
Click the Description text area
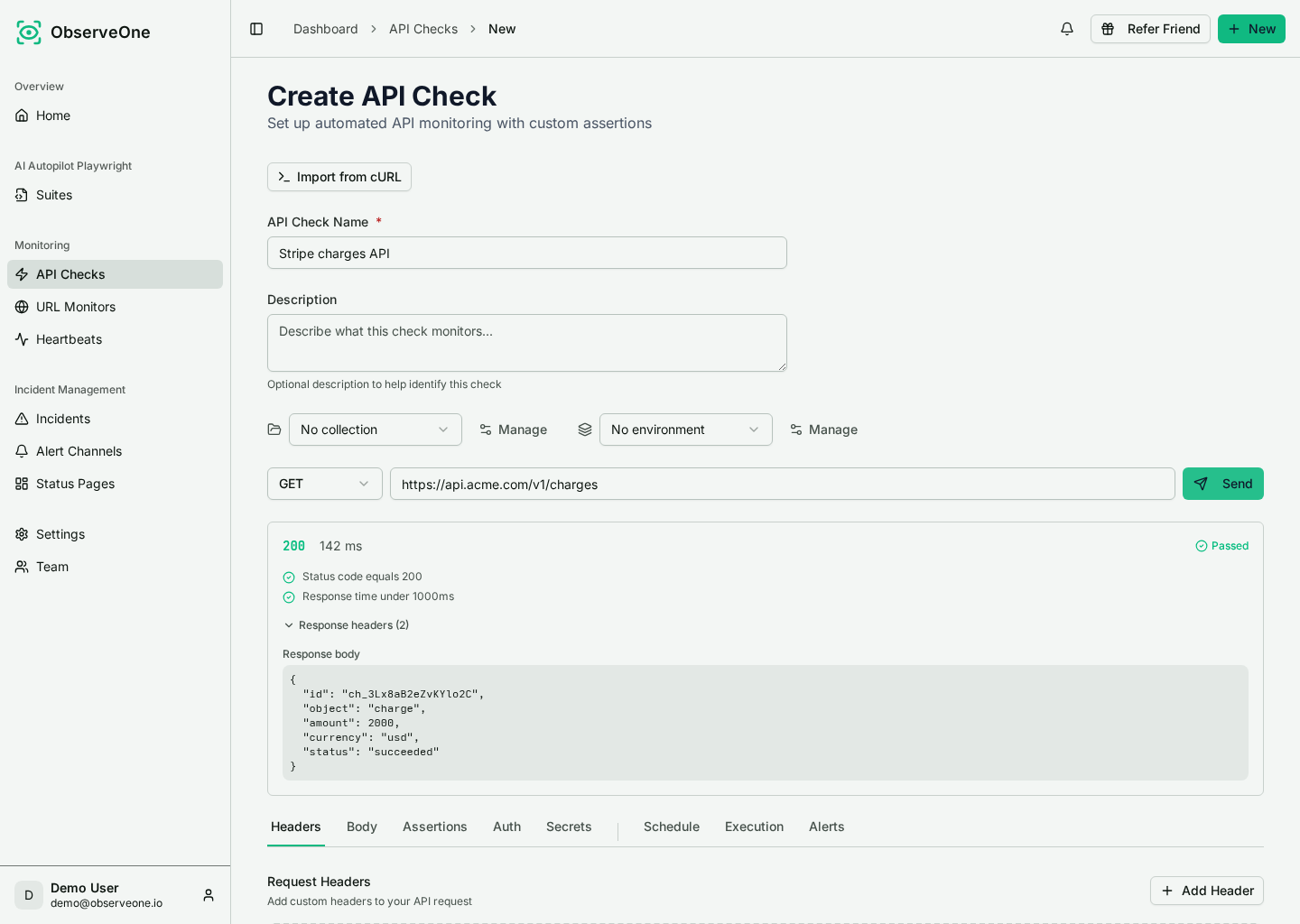click(x=527, y=343)
